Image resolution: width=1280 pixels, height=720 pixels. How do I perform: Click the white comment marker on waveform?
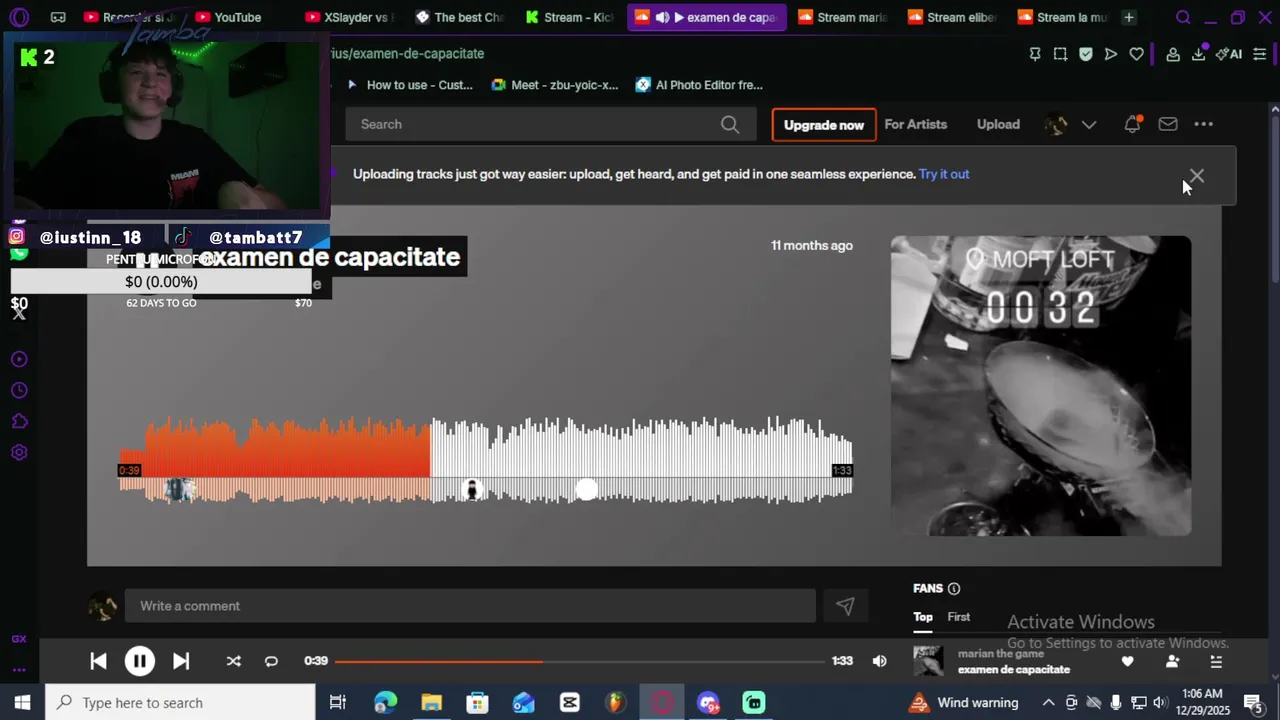(587, 489)
